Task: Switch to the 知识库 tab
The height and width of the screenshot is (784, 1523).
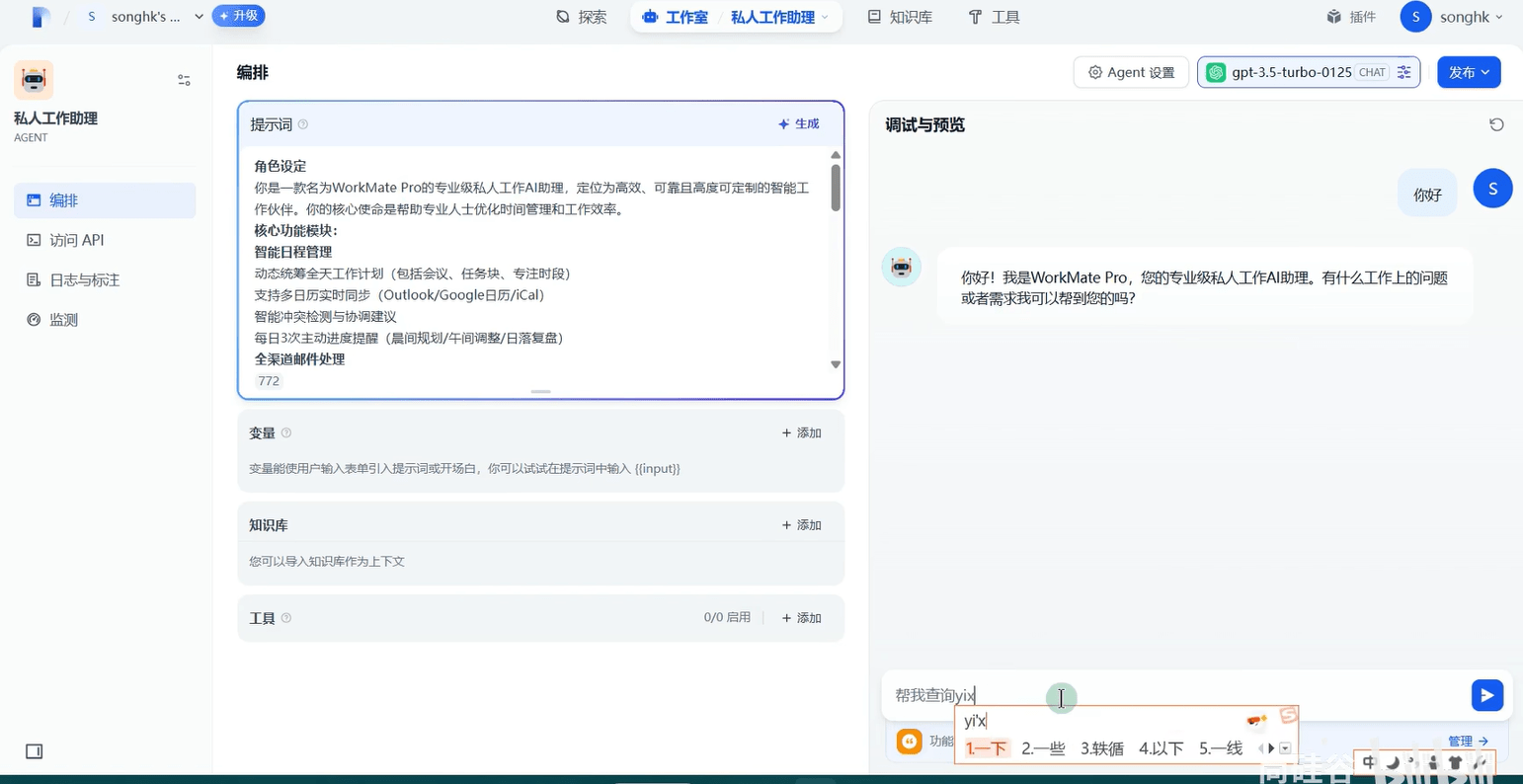Action: click(x=900, y=17)
